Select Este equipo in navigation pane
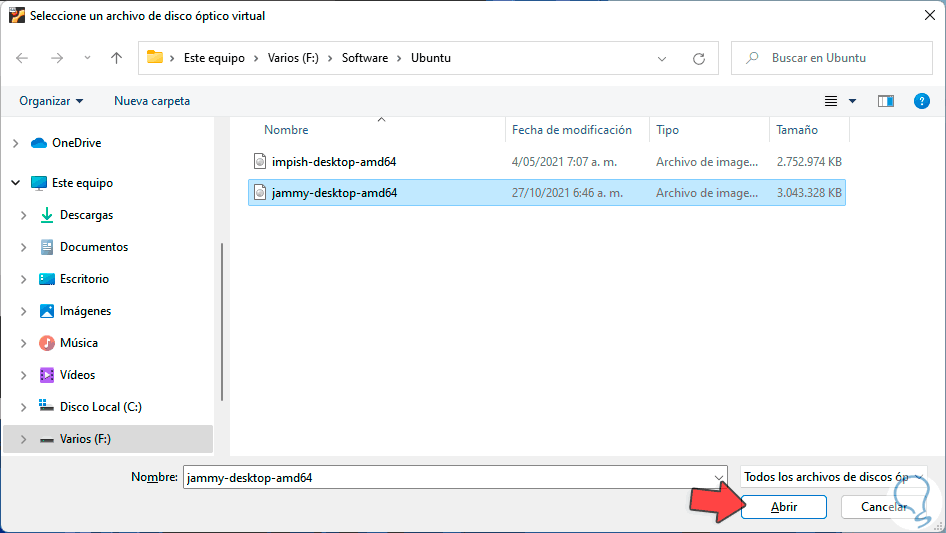Image resolution: width=946 pixels, height=533 pixels. coord(82,183)
